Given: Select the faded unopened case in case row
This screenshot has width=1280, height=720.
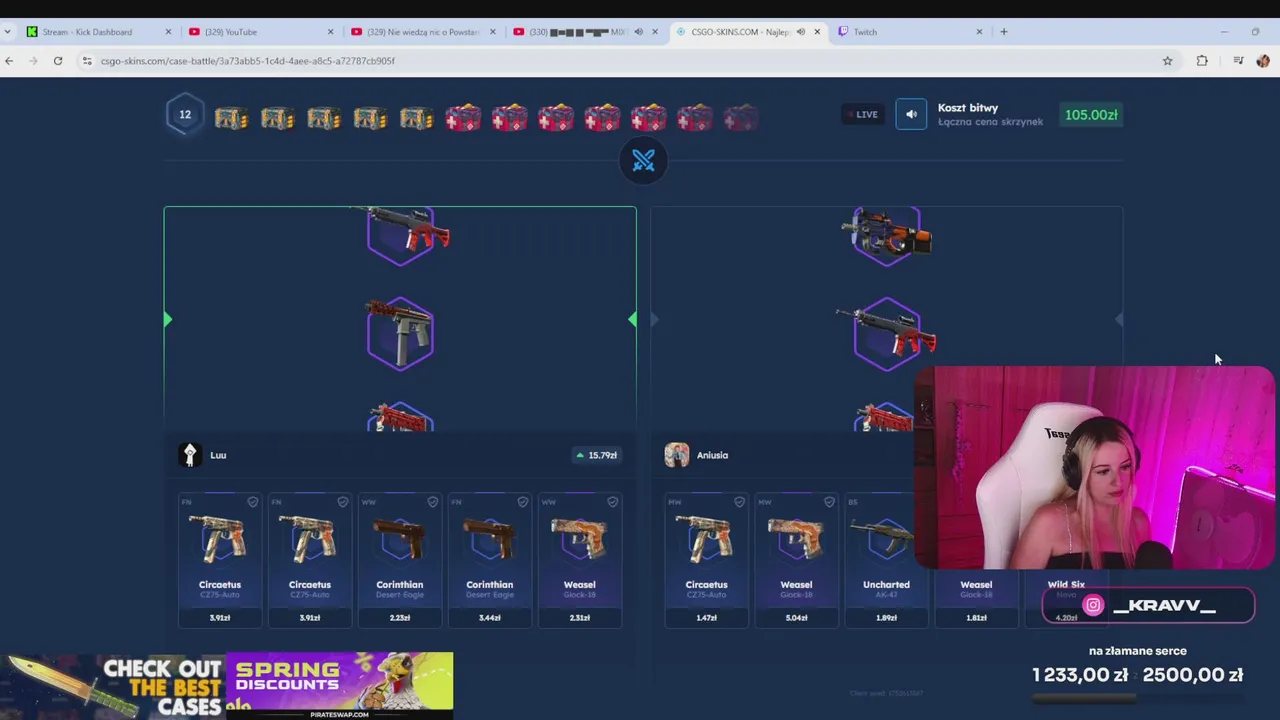Looking at the screenshot, I should point(741,118).
